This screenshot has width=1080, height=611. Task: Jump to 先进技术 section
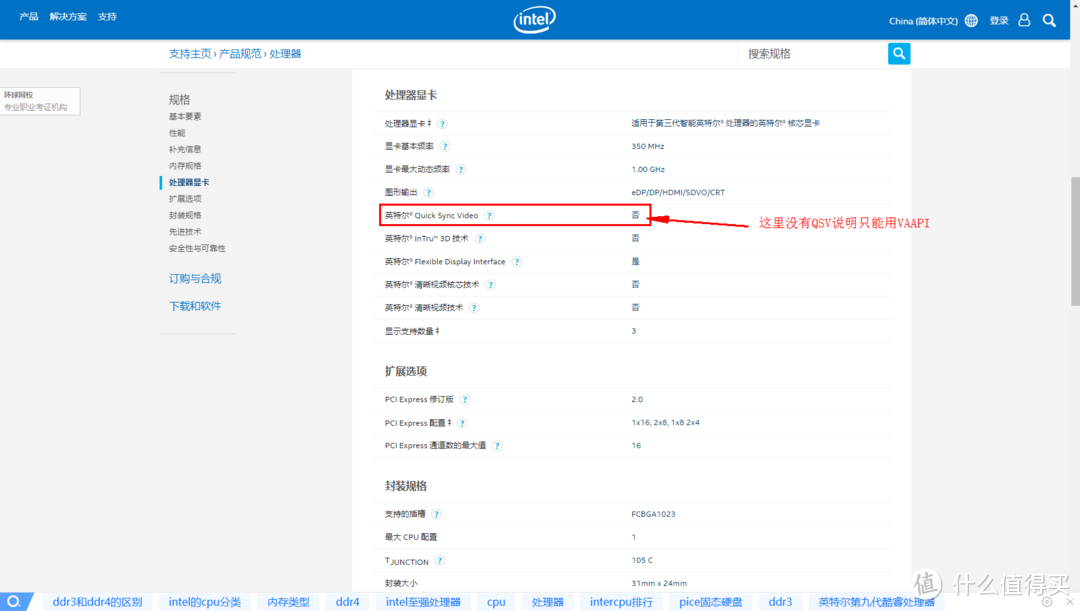tap(185, 232)
